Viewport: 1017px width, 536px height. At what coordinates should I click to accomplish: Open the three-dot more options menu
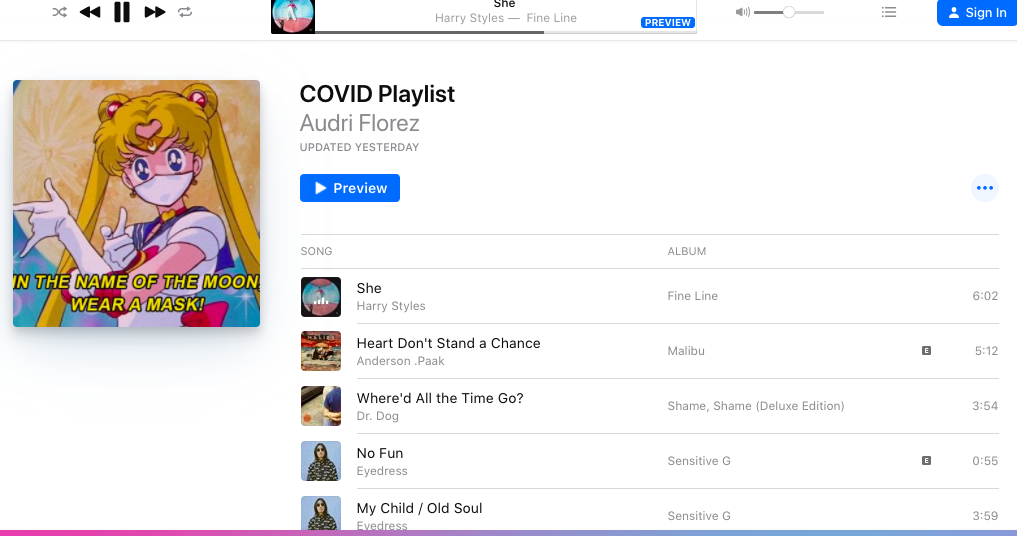click(x=985, y=188)
